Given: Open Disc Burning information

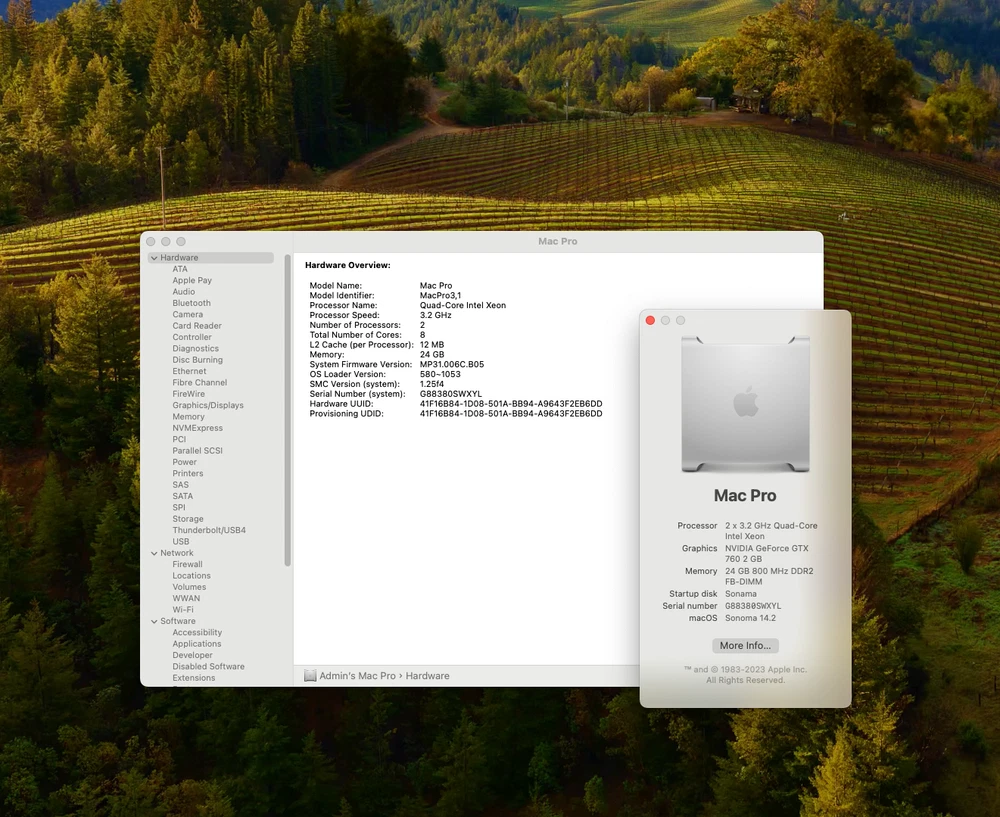Looking at the screenshot, I should tap(198, 360).
